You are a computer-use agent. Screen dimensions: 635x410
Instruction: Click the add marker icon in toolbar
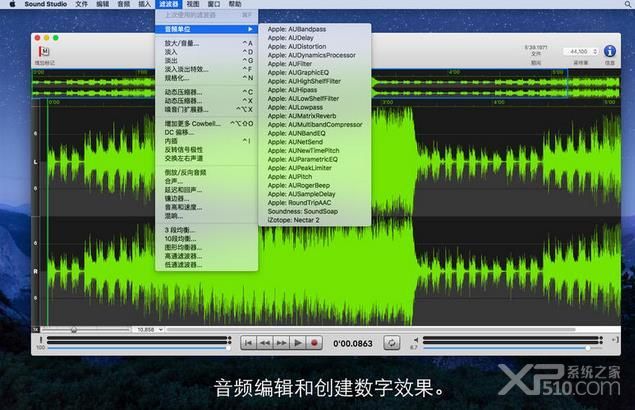click(44, 51)
